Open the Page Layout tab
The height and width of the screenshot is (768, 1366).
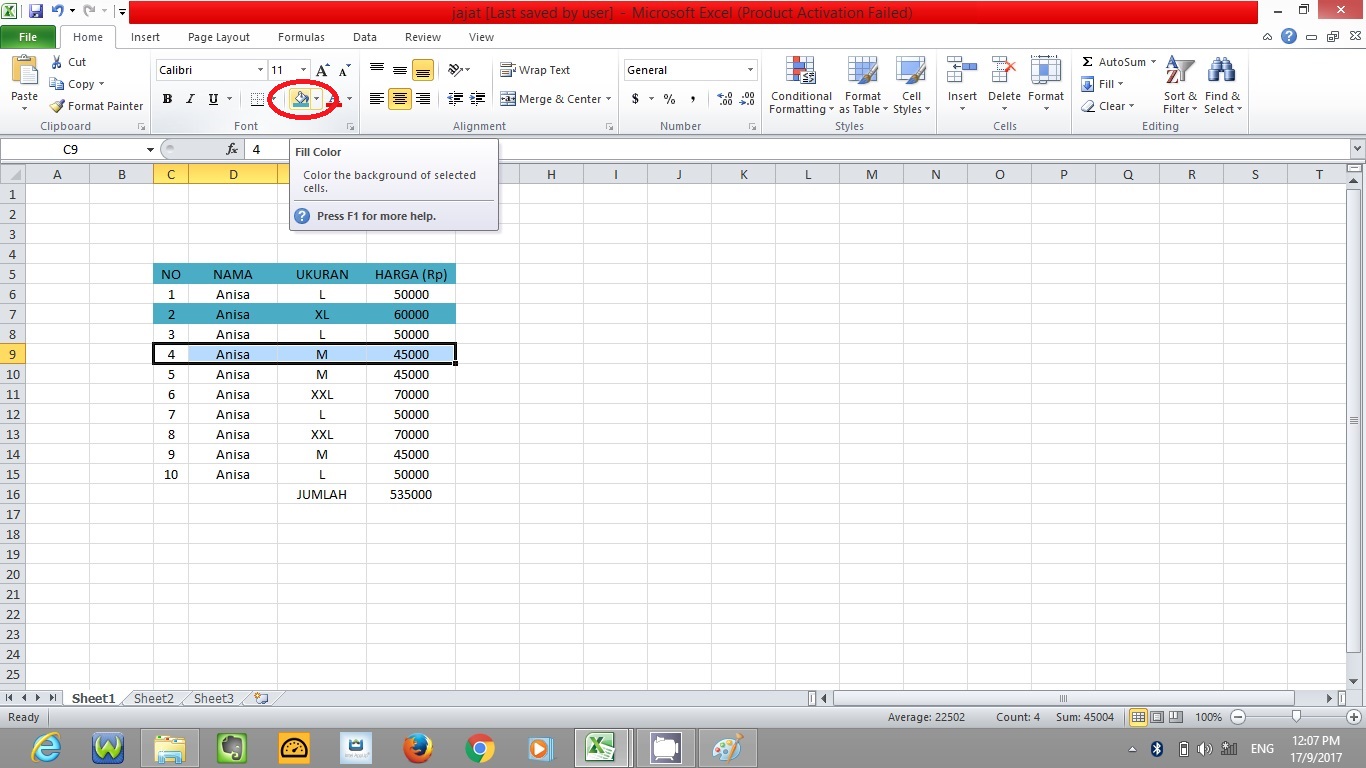(x=218, y=37)
